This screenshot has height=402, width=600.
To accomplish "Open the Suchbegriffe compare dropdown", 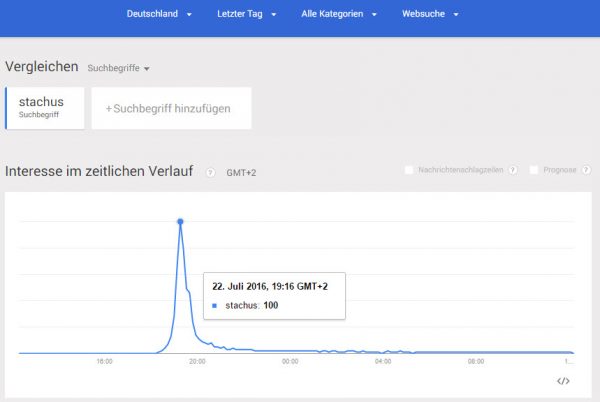I will coord(118,68).
